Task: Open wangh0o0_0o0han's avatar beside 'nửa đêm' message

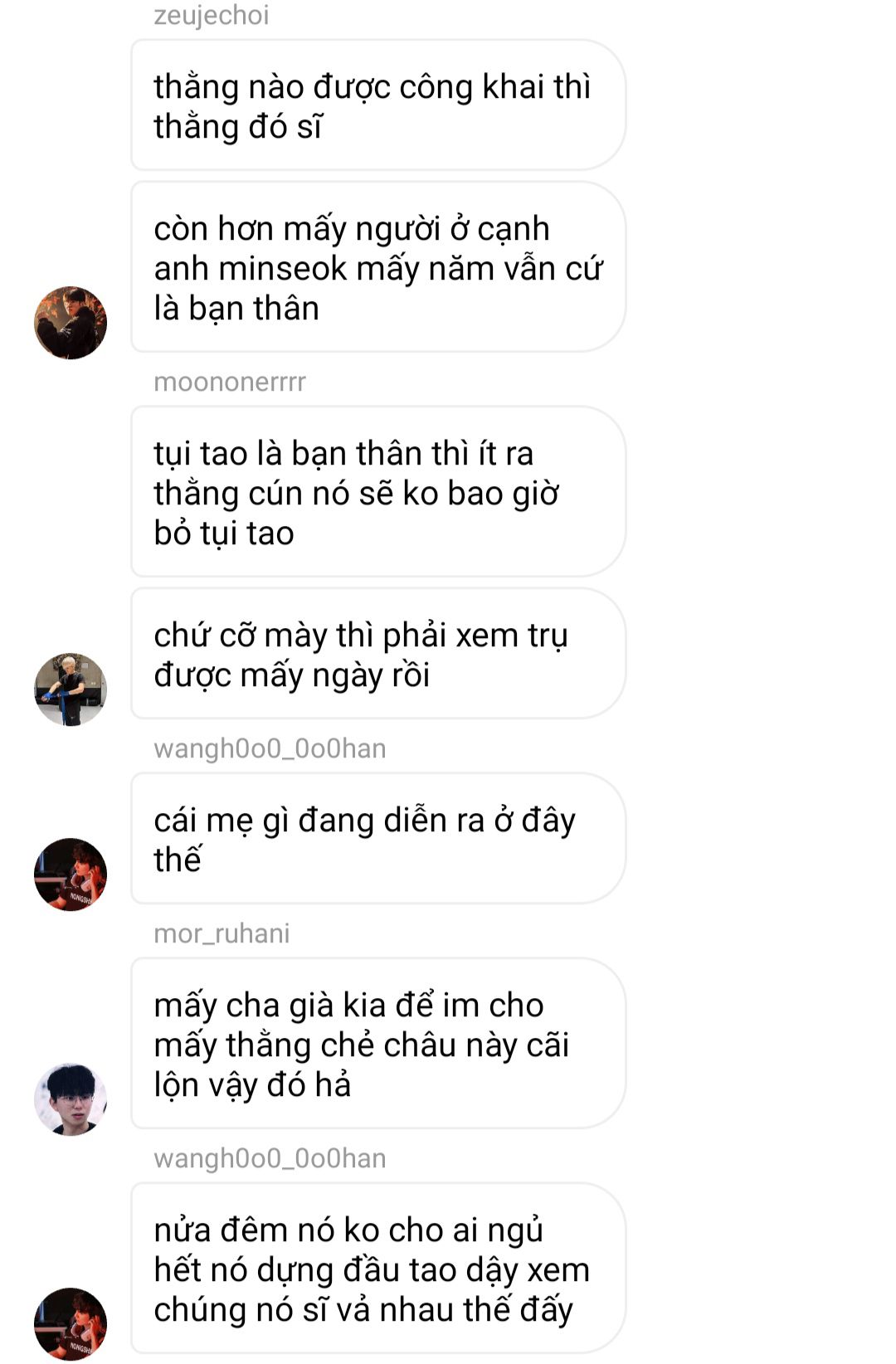Action: point(71,1323)
